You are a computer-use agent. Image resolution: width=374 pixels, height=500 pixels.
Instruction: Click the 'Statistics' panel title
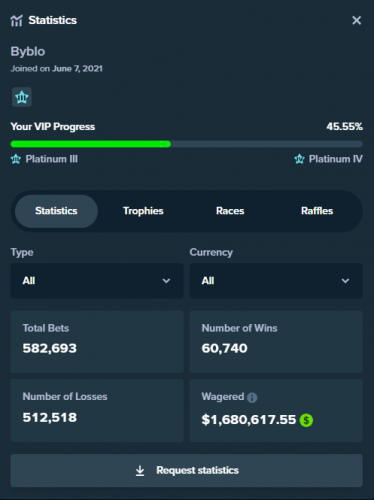(53, 20)
